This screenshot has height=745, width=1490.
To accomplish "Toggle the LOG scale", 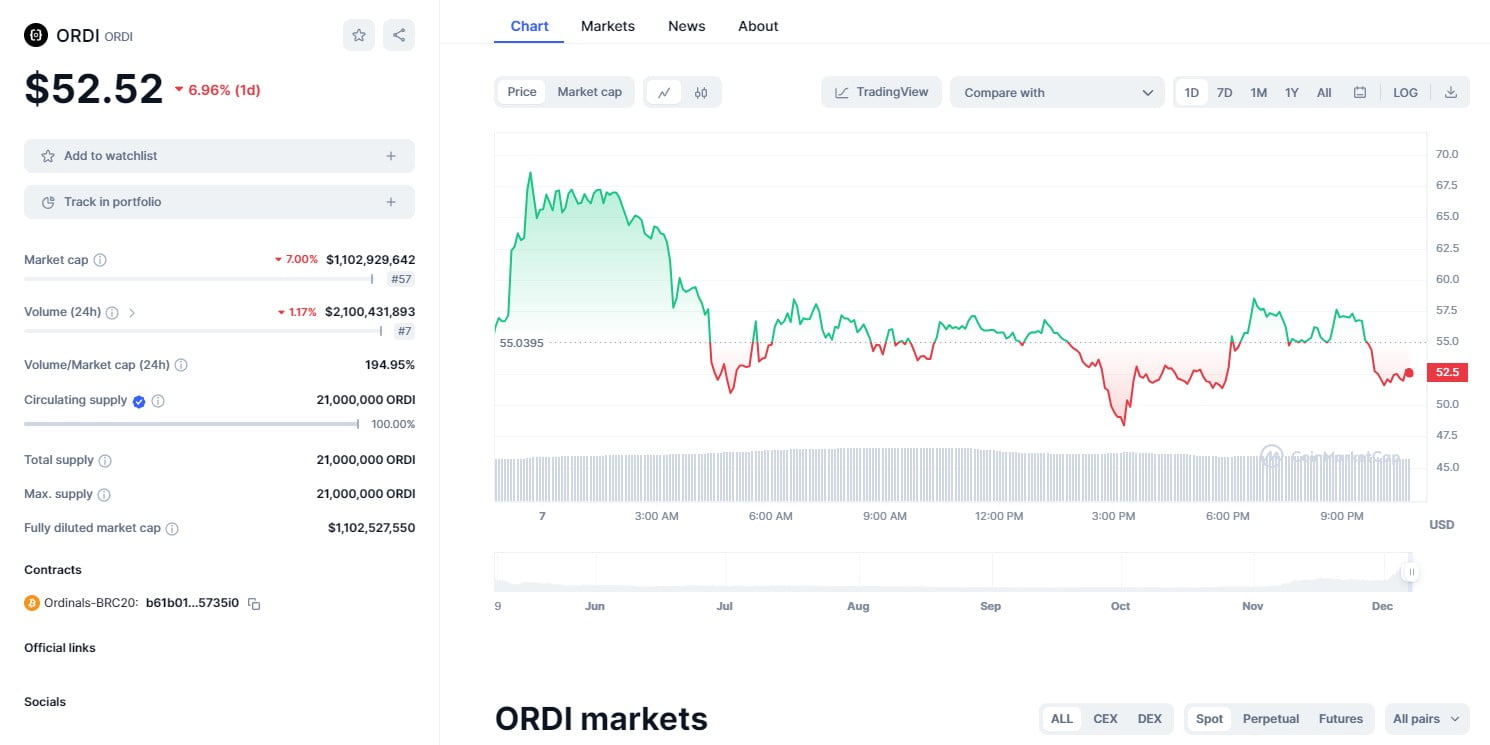I will (x=1405, y=92).
